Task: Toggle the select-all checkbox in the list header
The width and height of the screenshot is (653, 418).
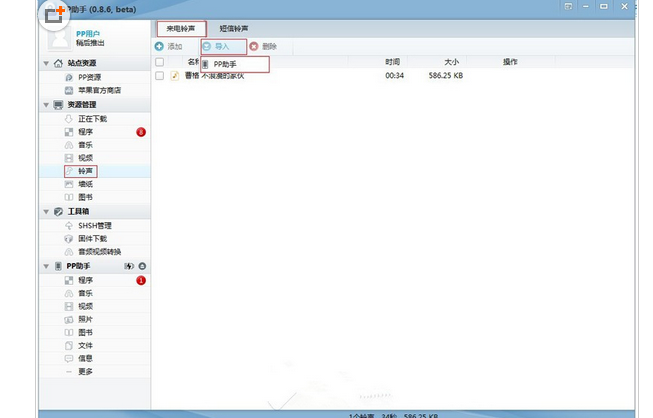Action: [x=160, y=62]
